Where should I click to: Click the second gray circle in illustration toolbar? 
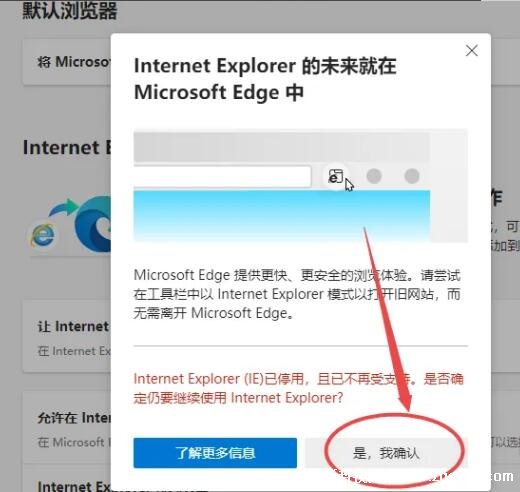coord(412,176)
